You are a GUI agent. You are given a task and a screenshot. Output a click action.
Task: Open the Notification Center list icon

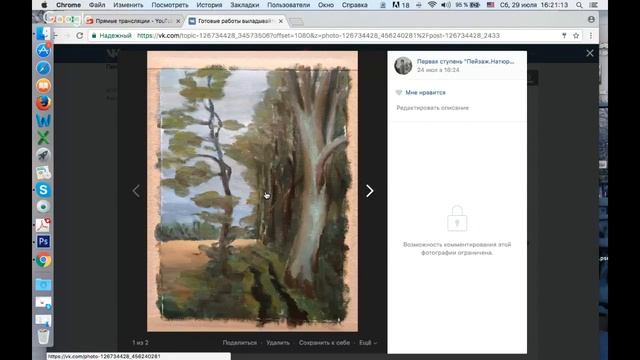[594, 5]
